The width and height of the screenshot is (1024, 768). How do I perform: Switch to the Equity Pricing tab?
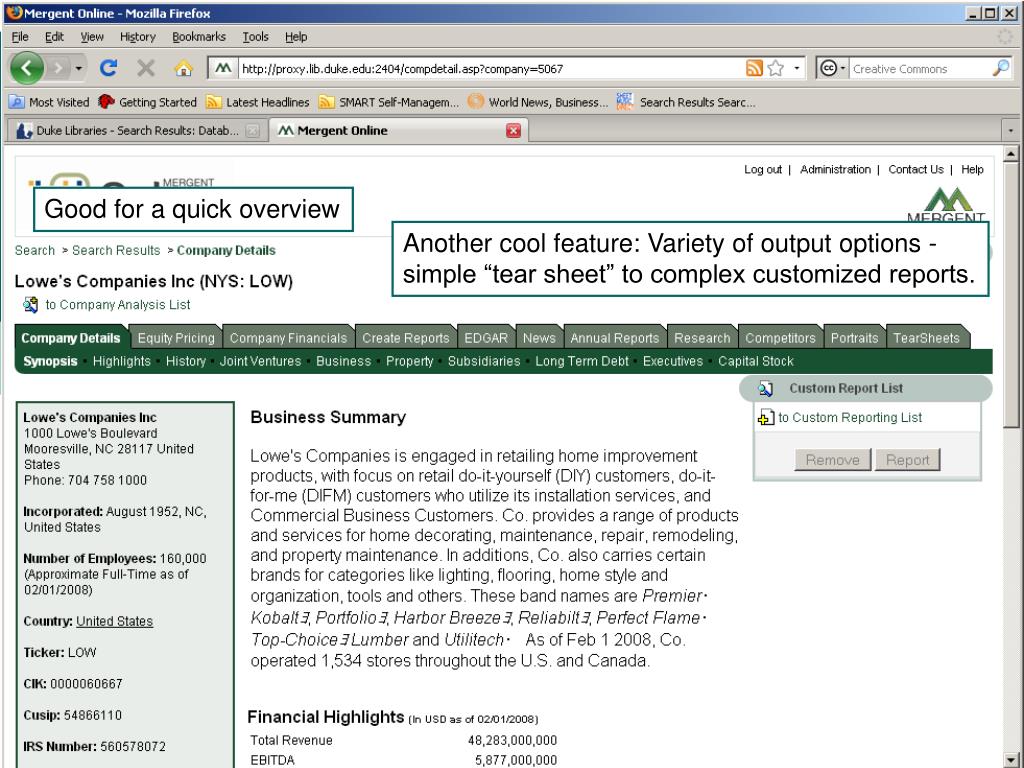[x=176, y=338]
